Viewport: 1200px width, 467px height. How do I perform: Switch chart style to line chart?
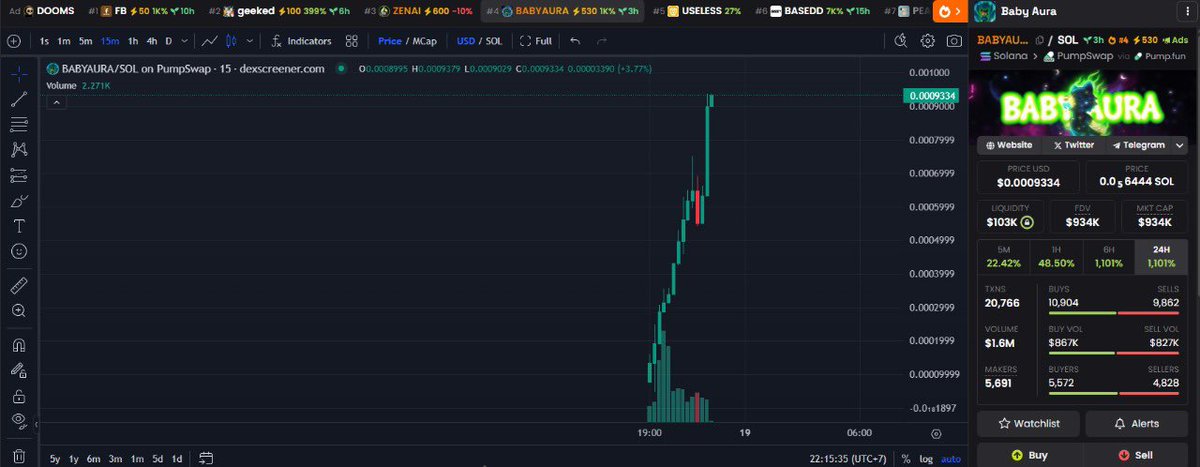208,41
